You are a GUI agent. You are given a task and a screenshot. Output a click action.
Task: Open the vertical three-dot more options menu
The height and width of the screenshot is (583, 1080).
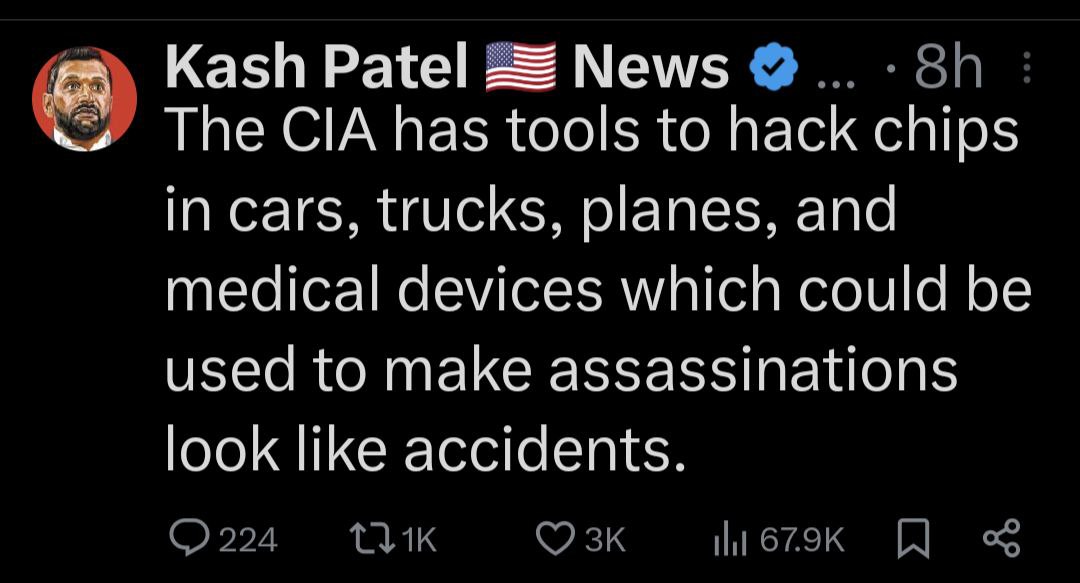tap(1025, 70)
